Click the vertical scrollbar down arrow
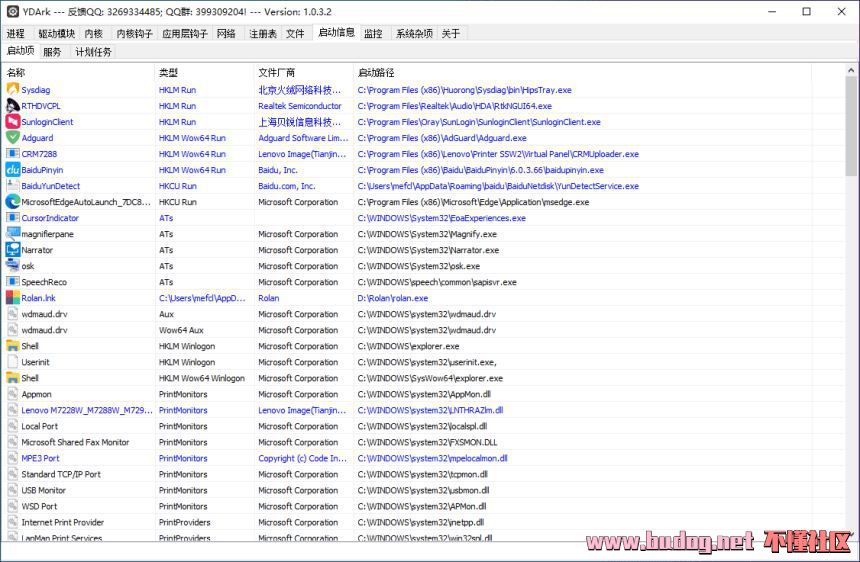860x562 pixels. click(851, 534)
